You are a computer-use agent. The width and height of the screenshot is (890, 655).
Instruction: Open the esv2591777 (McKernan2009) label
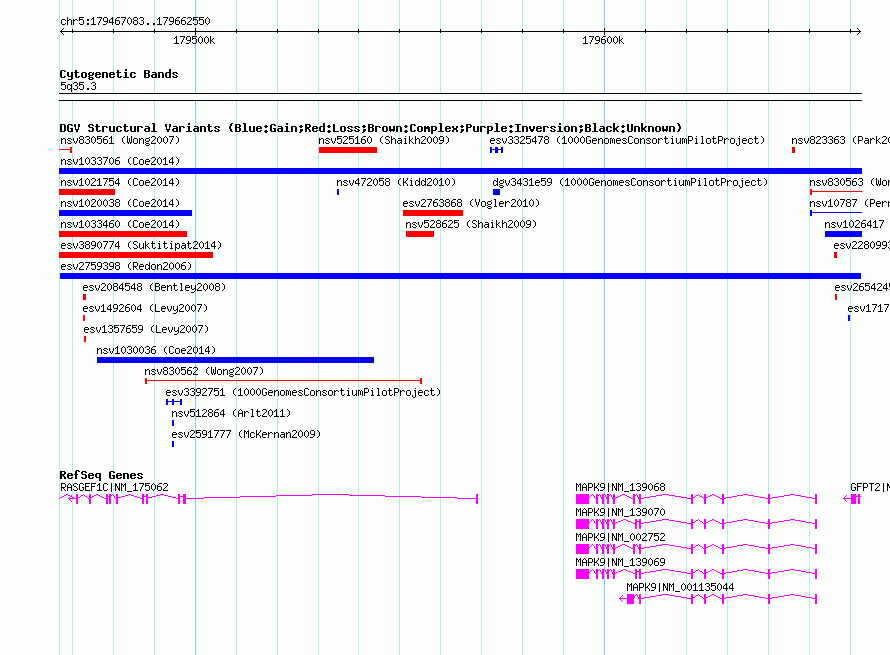tap(246, 434)
